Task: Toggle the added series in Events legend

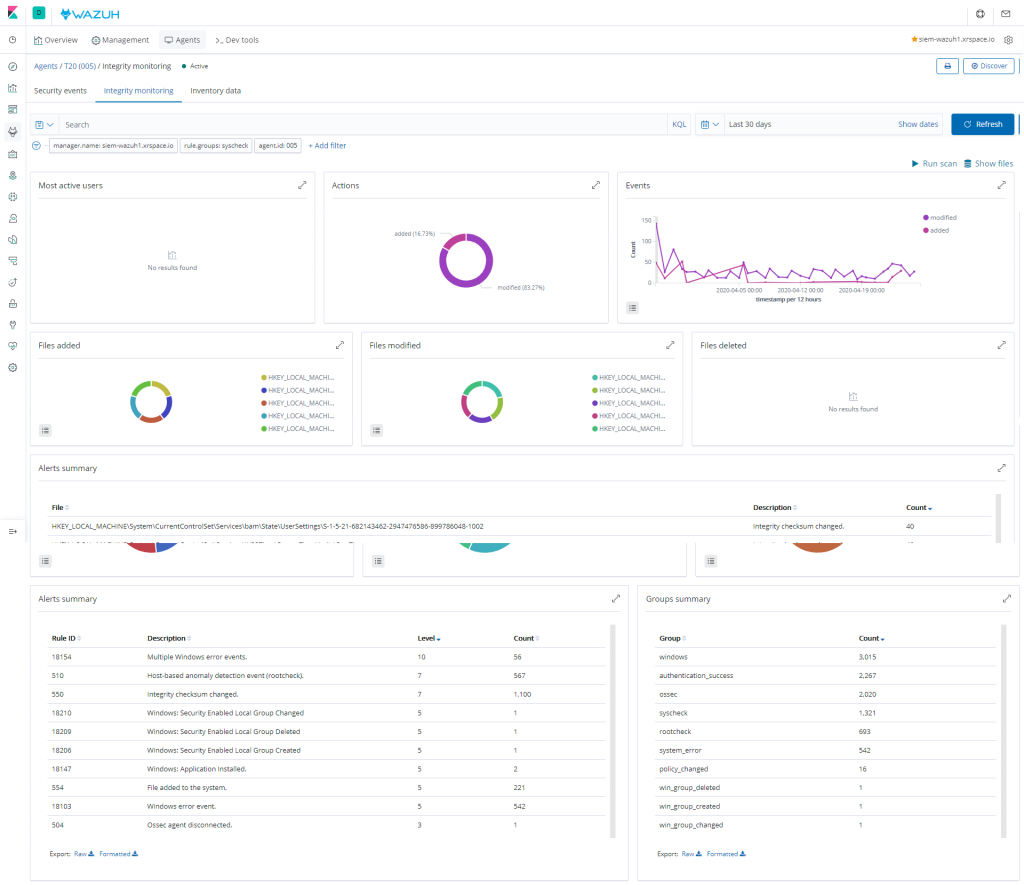Action: 936,231
